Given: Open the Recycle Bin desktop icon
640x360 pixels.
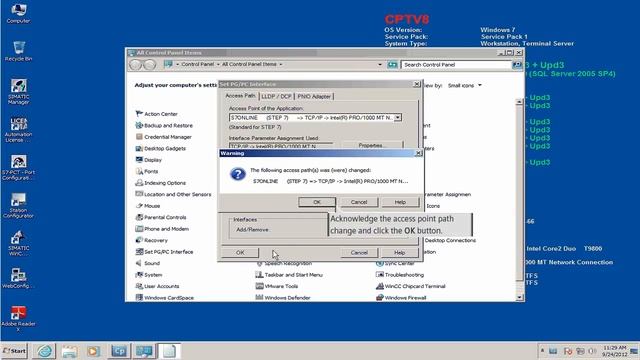Looking at the screenshot, I should click(18, 51).
